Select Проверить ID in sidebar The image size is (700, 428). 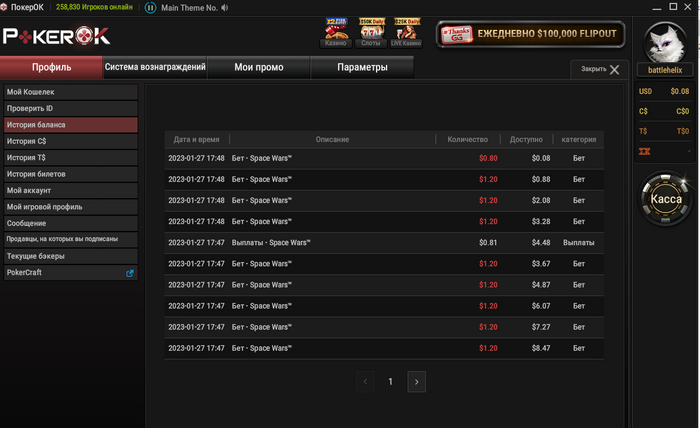(x=71, y=108)
